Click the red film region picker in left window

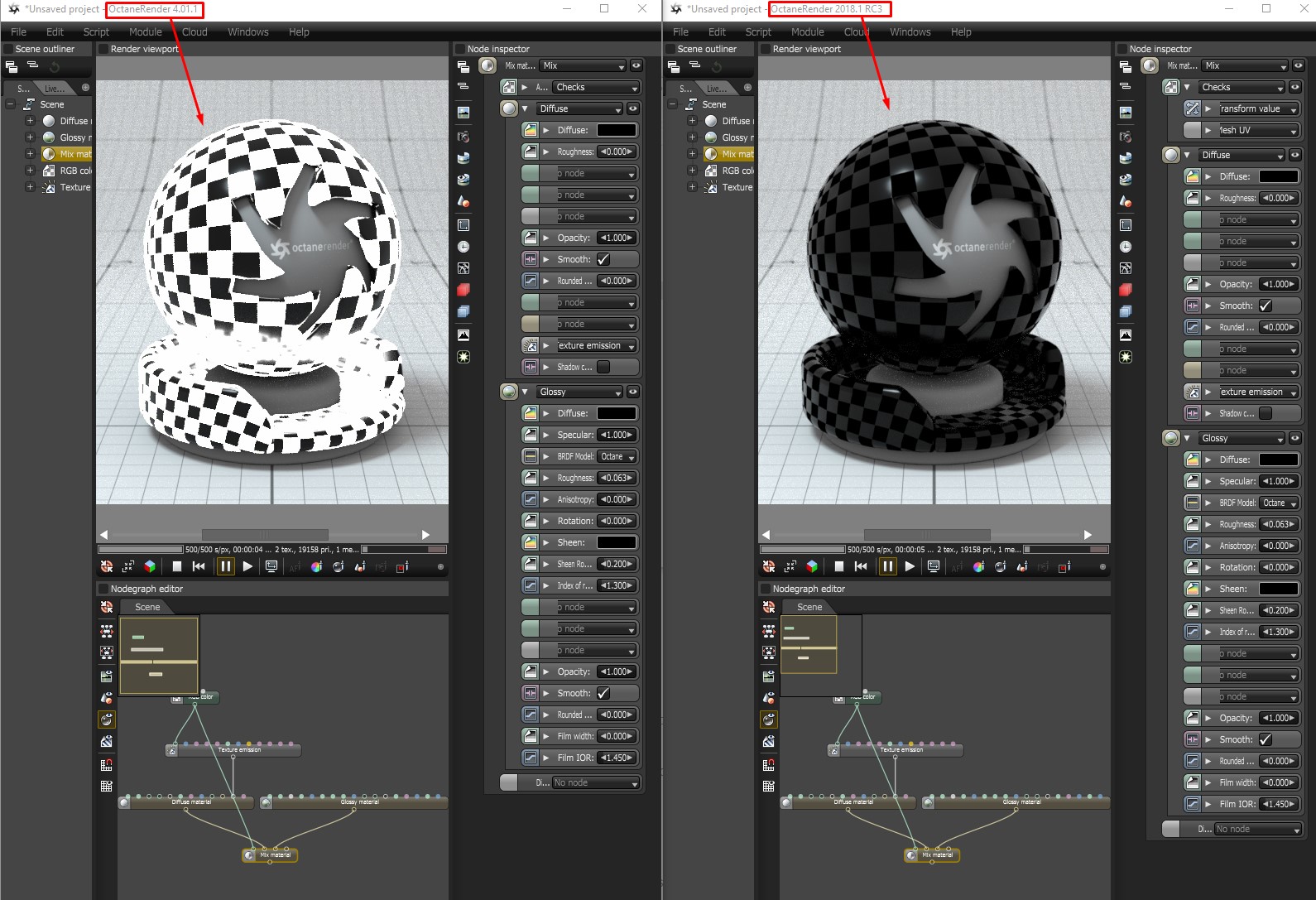[402, 566]
